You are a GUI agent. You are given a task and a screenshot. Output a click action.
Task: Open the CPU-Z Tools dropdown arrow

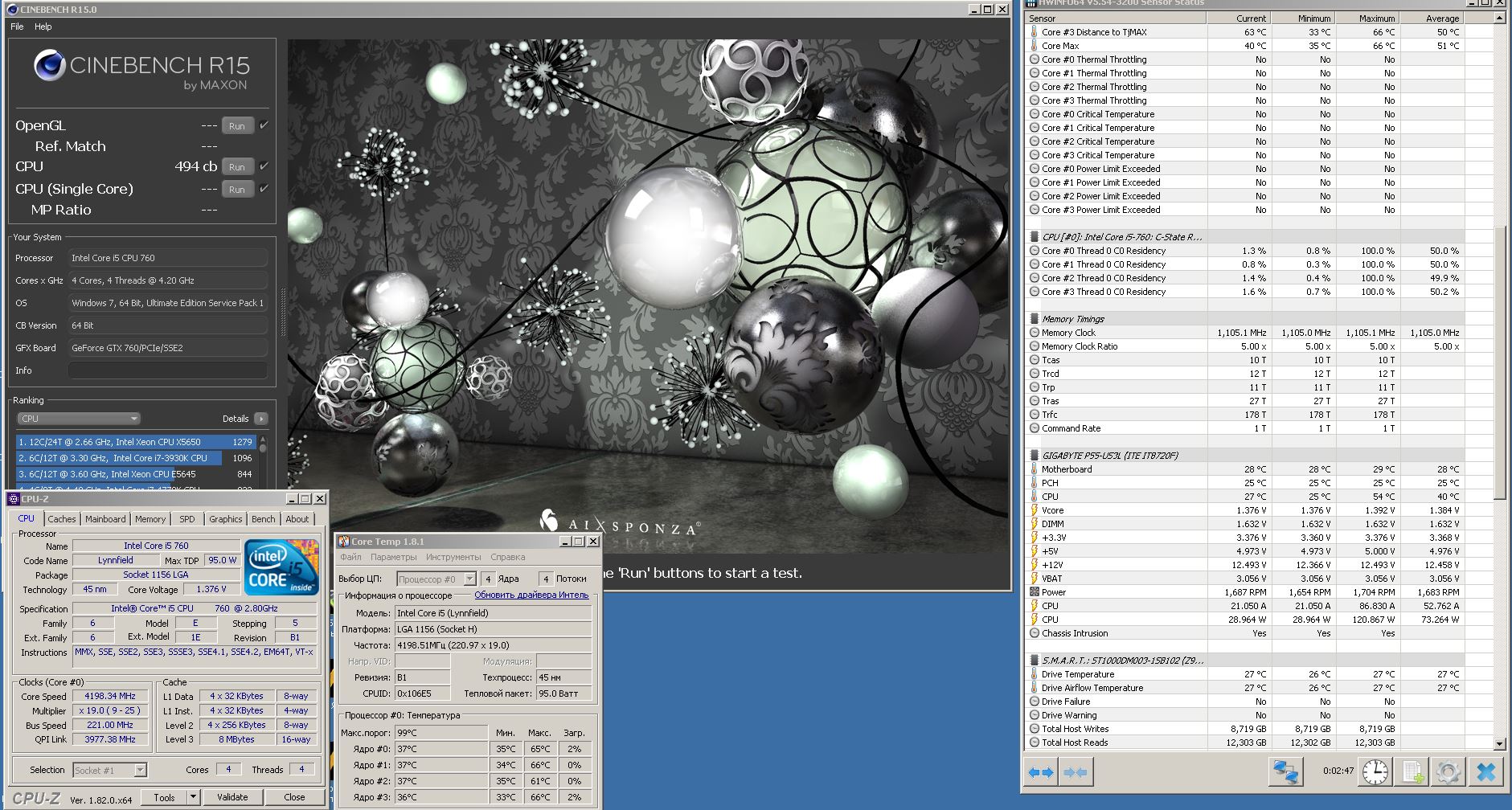(193, 797)
